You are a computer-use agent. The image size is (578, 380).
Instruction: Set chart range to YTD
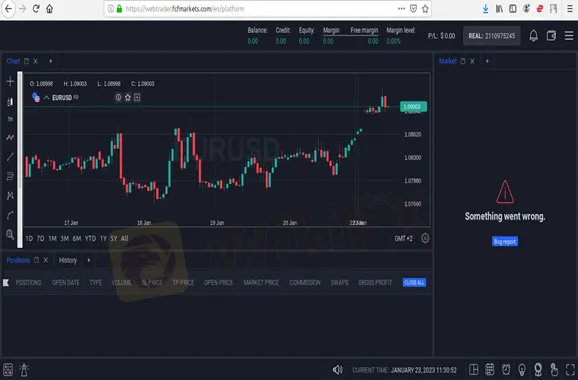[x=90, y=238]
